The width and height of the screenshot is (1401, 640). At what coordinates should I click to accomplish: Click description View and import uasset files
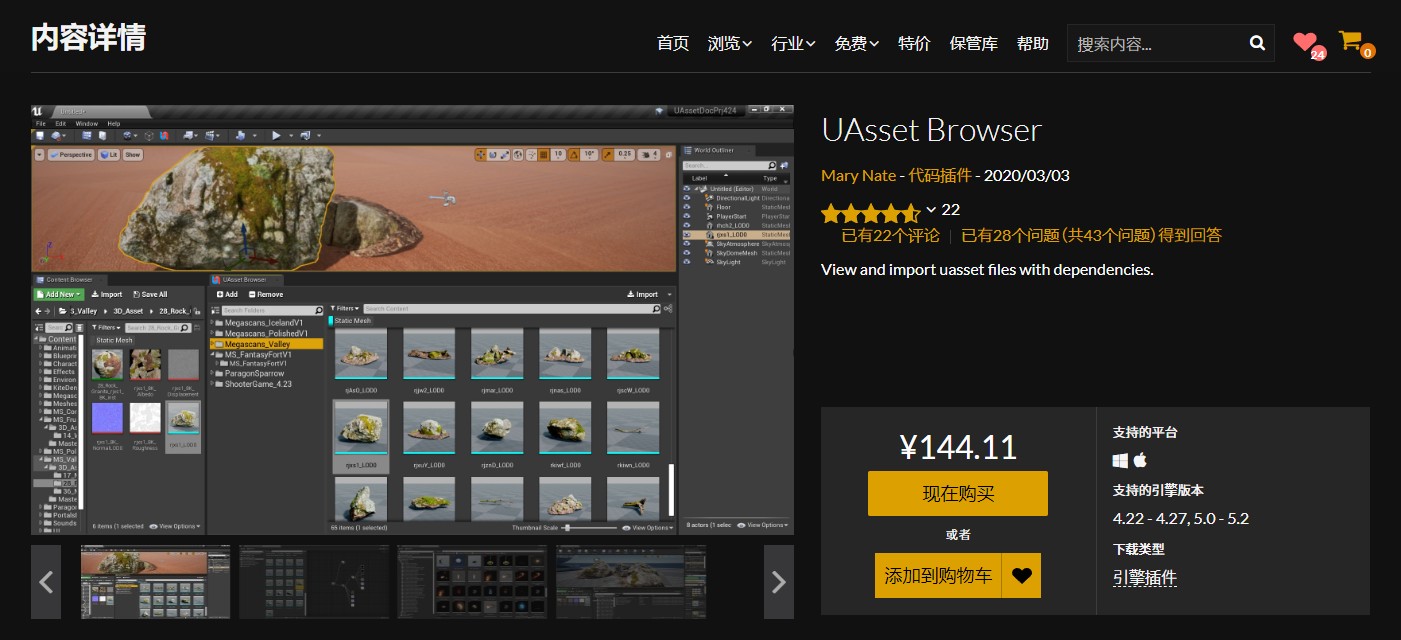tap(987, 269)
